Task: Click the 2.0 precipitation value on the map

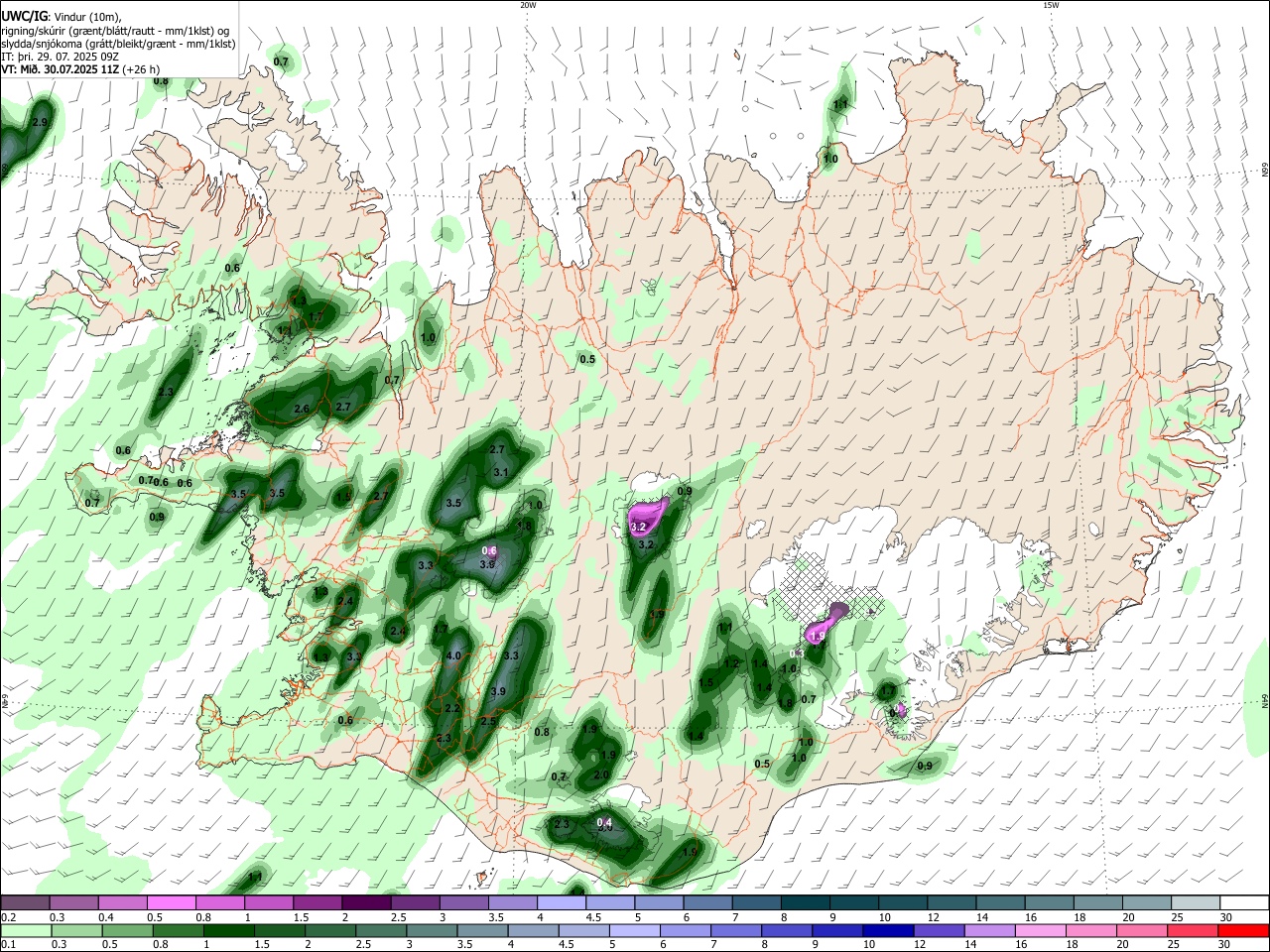Action: coord(600,775)
